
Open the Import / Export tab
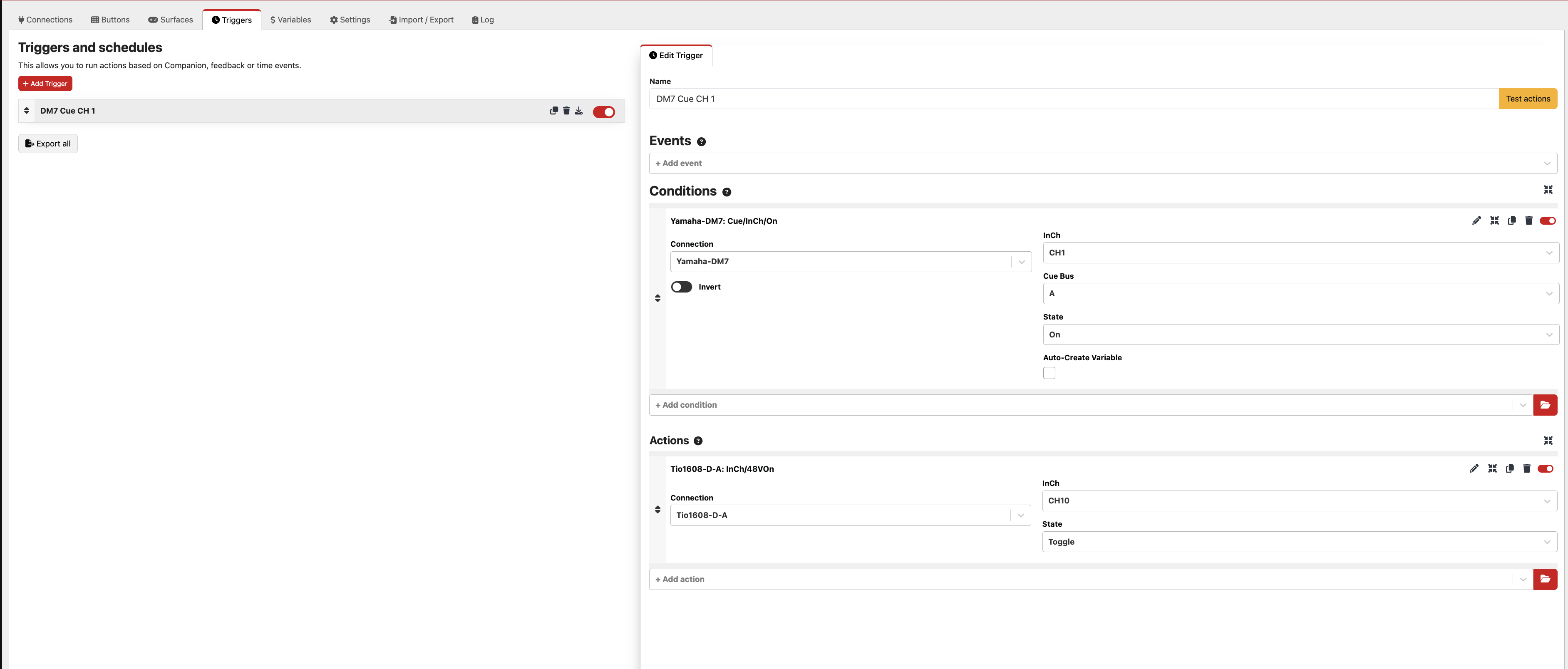click(421, 20)
